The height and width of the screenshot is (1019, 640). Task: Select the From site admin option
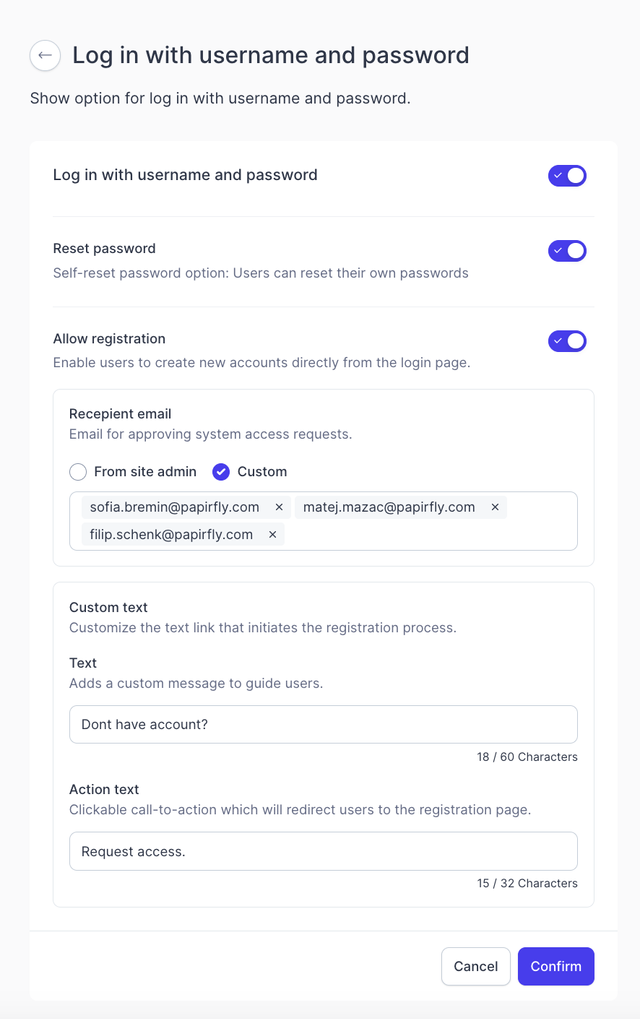pos(78,472)
